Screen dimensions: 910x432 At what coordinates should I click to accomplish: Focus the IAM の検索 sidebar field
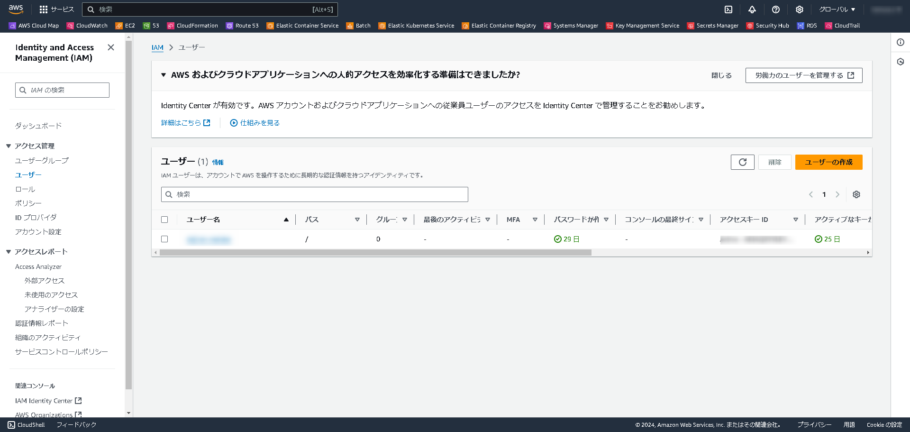(62, 90)
